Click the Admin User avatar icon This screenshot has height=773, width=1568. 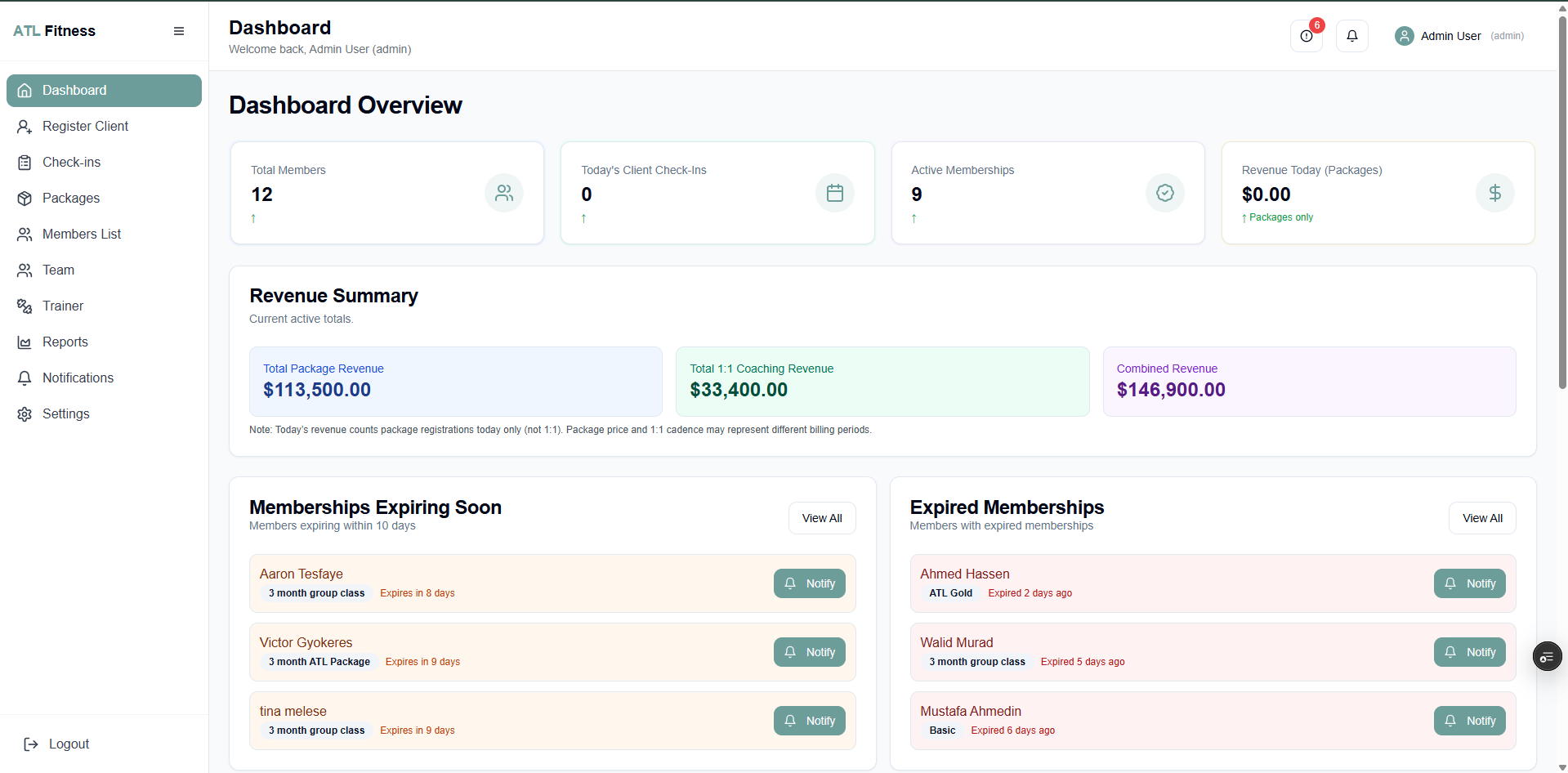(x=1405, y=36)
